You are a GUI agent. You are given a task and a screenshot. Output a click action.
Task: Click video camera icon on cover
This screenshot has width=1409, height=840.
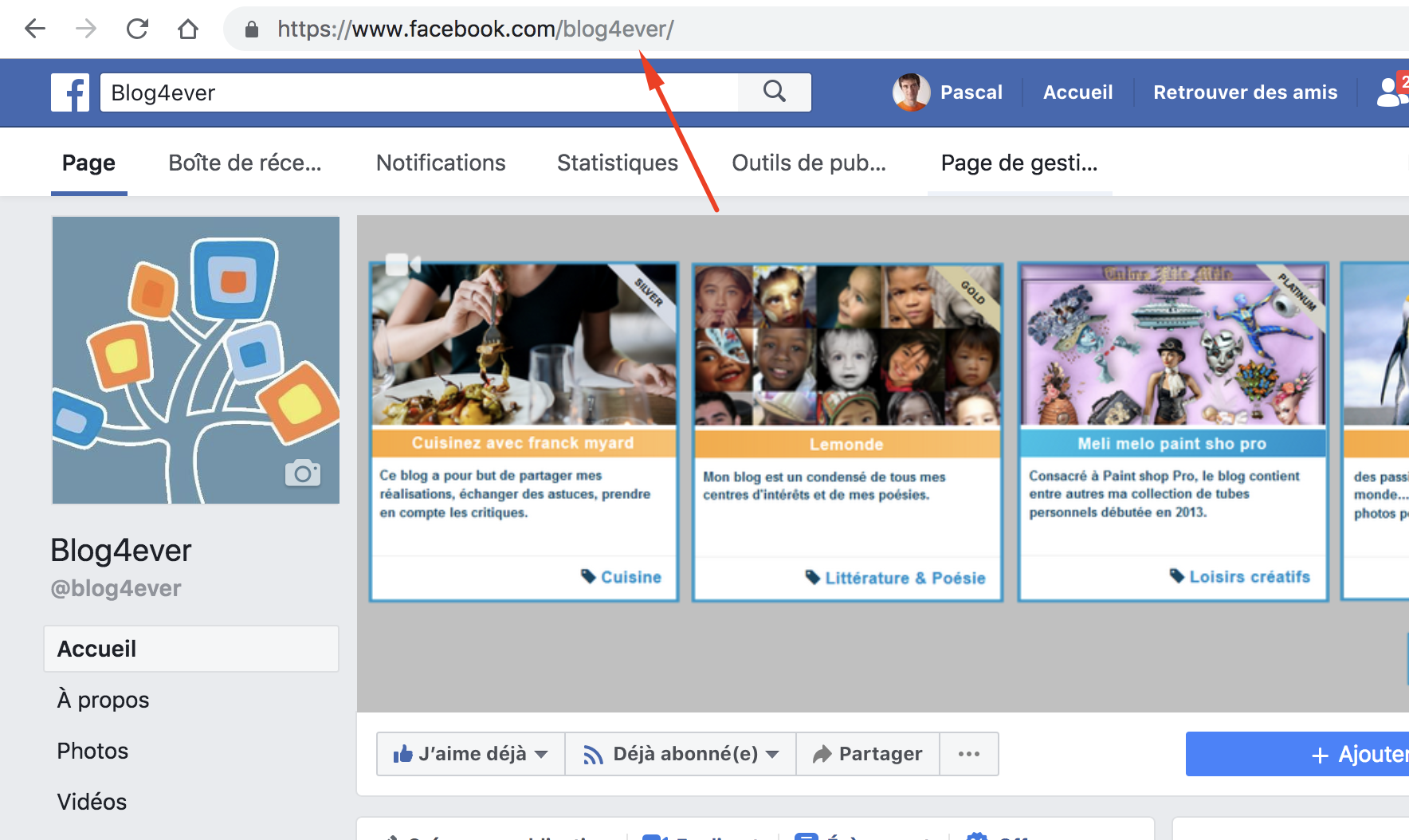(402, 265)
